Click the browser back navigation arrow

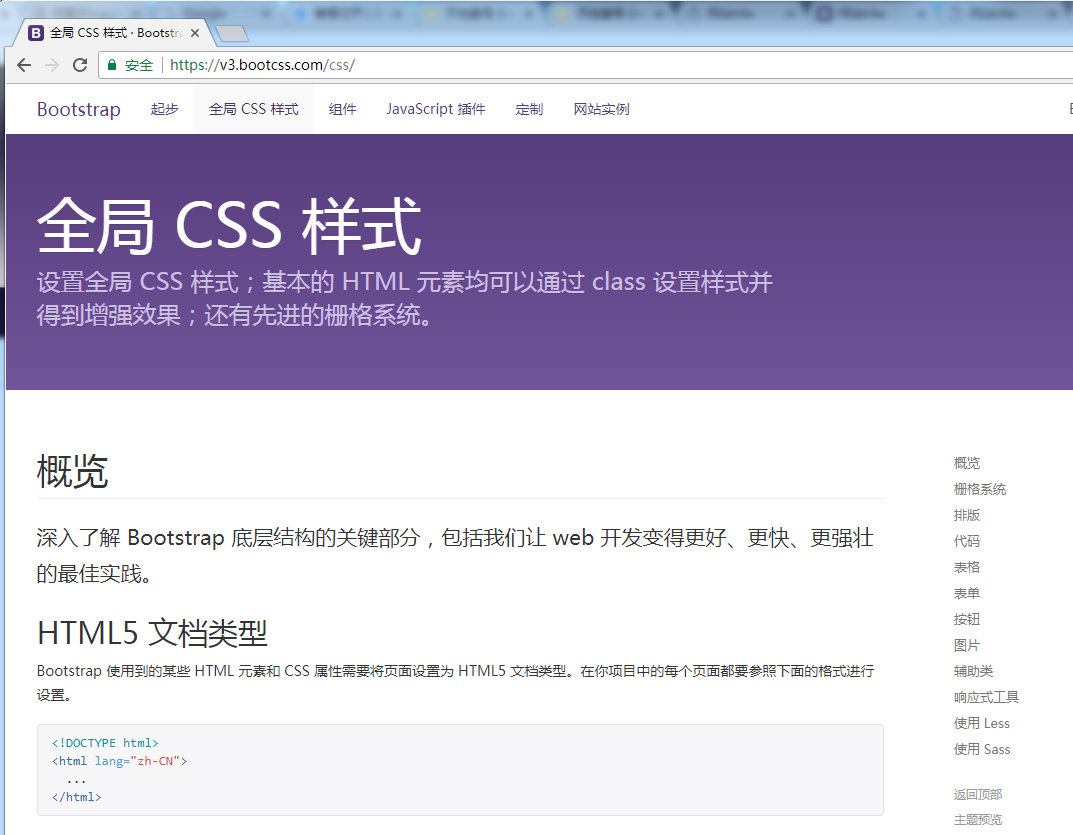coord(23,64)
